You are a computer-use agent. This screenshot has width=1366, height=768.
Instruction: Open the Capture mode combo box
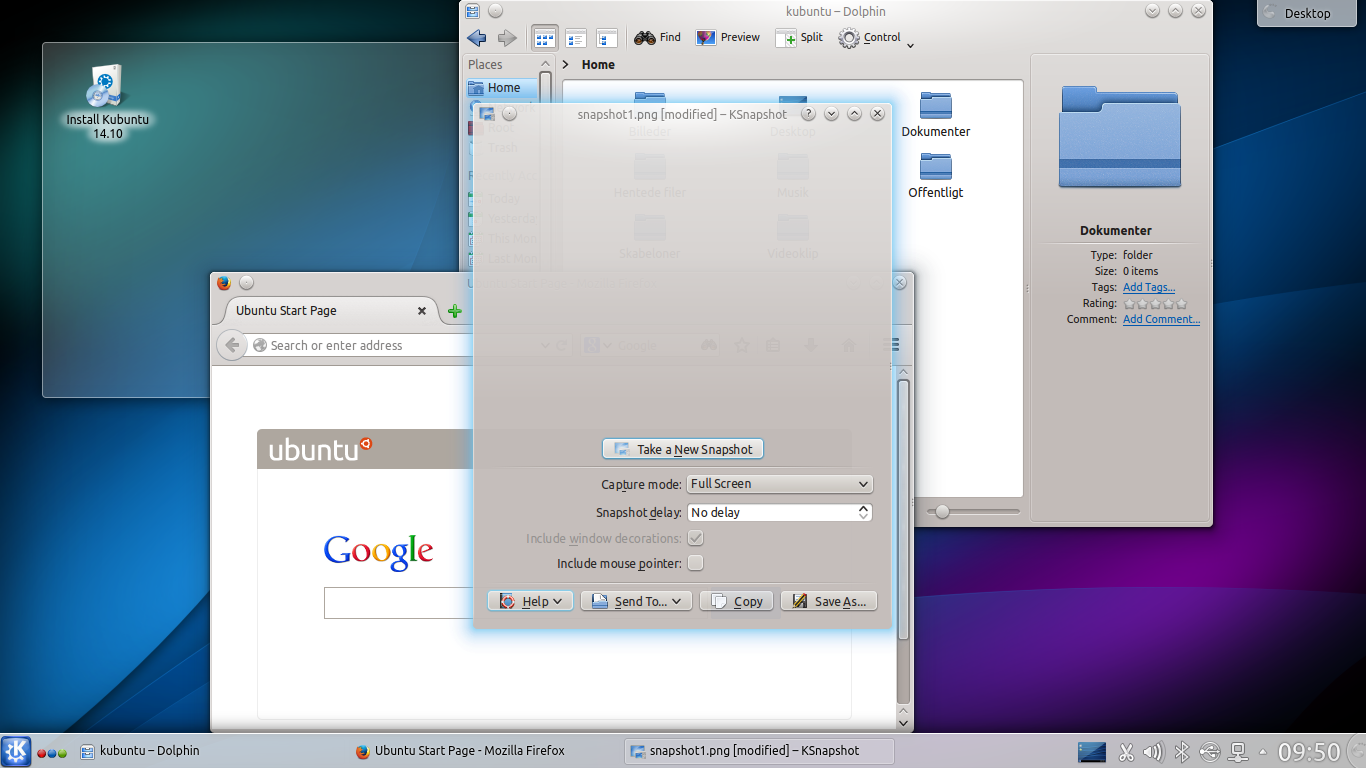point(780,484)
